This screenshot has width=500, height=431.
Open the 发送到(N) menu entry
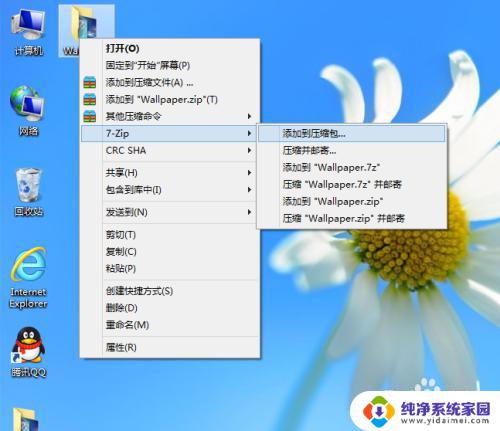[x=170, y=212]
